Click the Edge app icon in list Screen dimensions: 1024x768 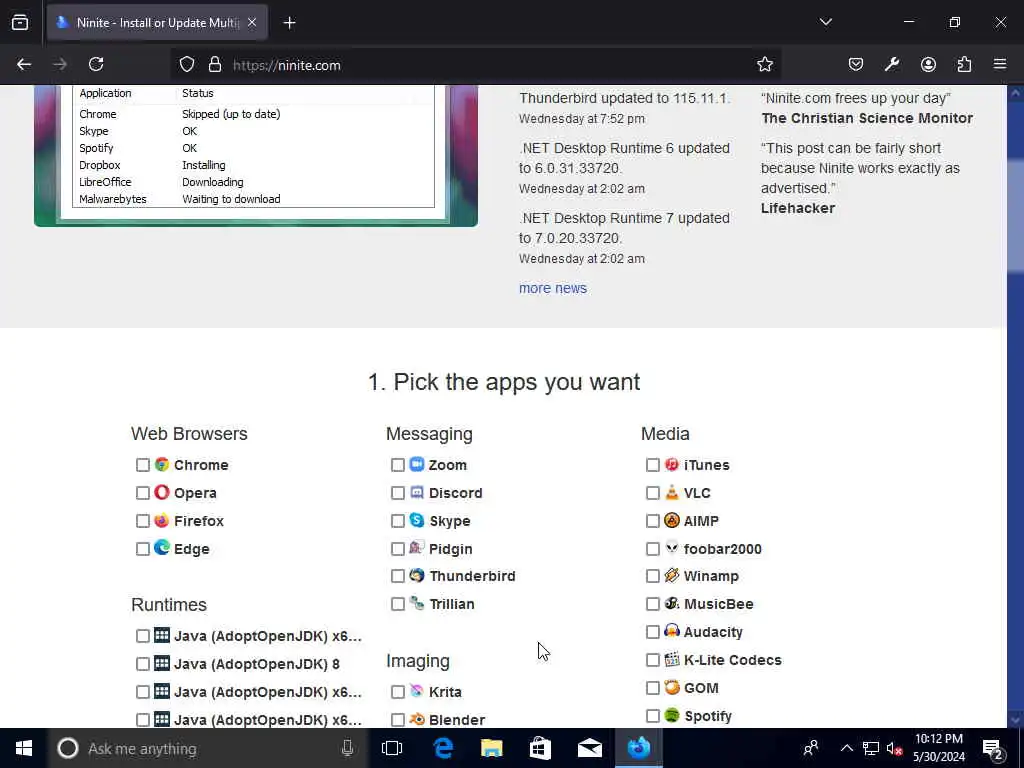point(162,548)
